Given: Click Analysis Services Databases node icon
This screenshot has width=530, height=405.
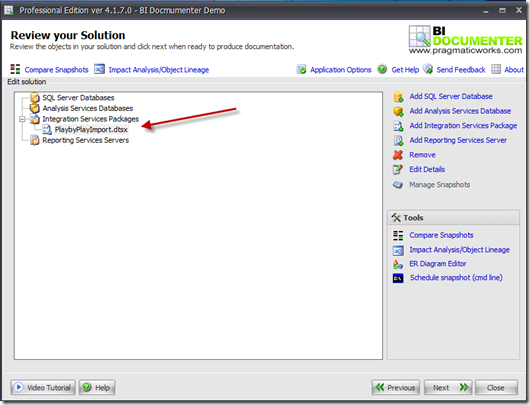Looking at the screenshot, I should click(34, 108).
